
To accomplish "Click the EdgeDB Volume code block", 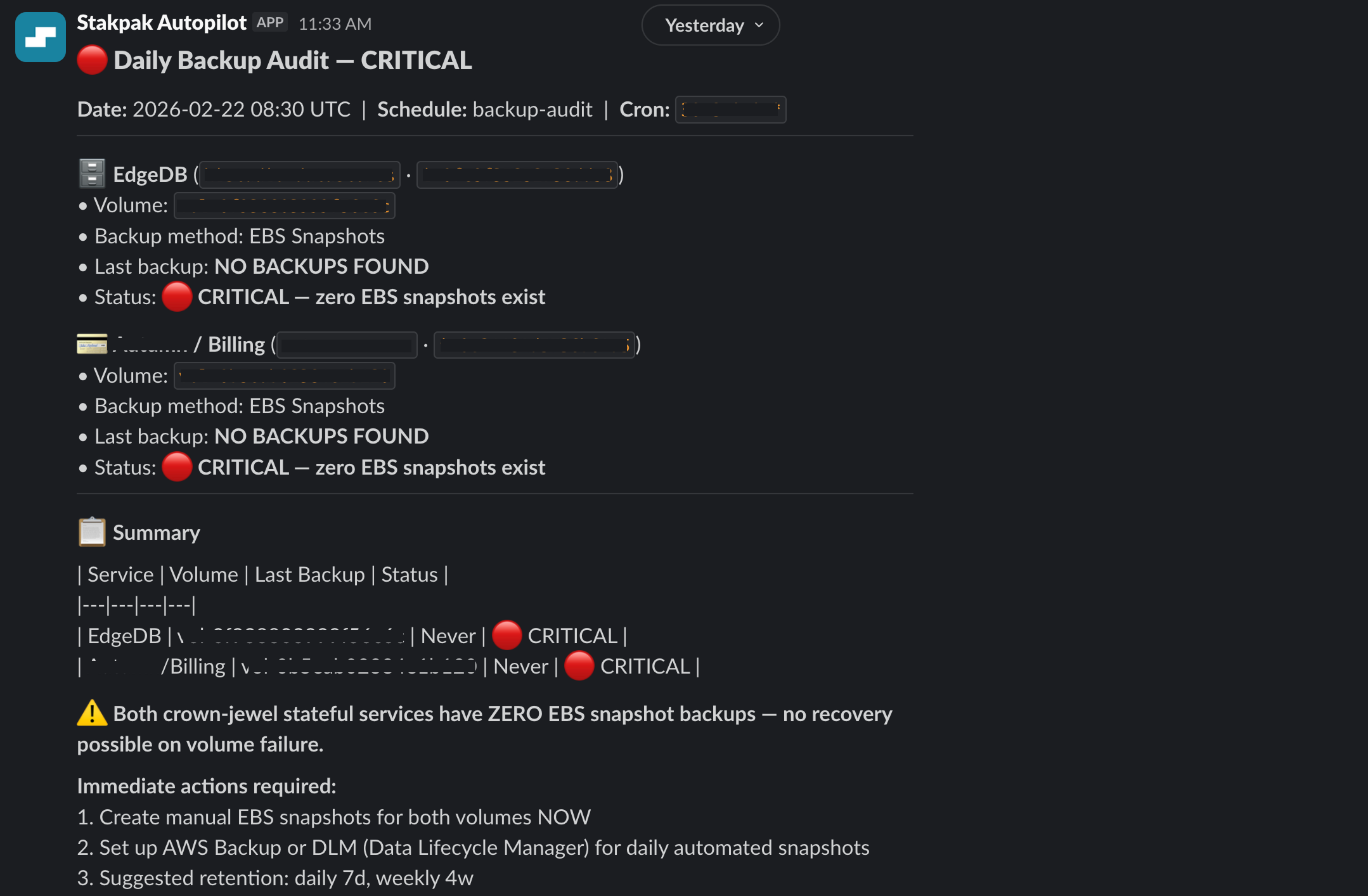I will (x=285, y=205).
